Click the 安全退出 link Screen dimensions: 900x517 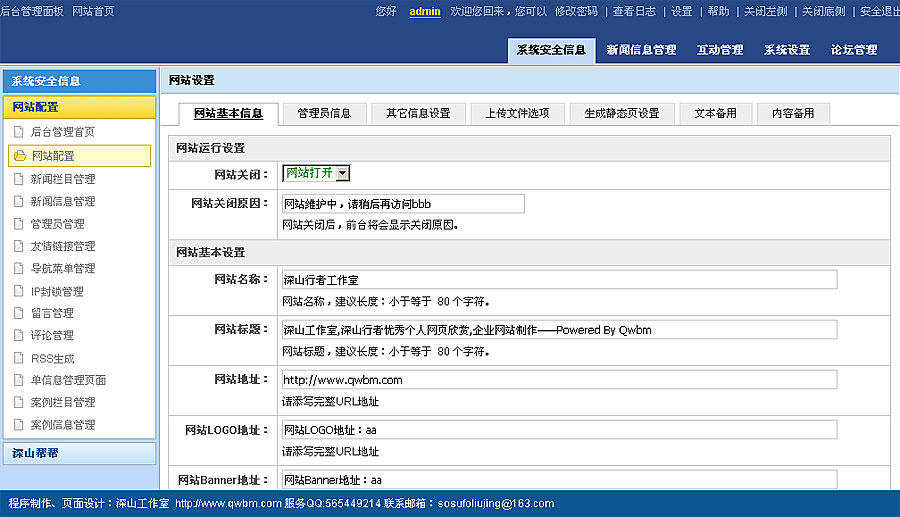click(879, 11)
